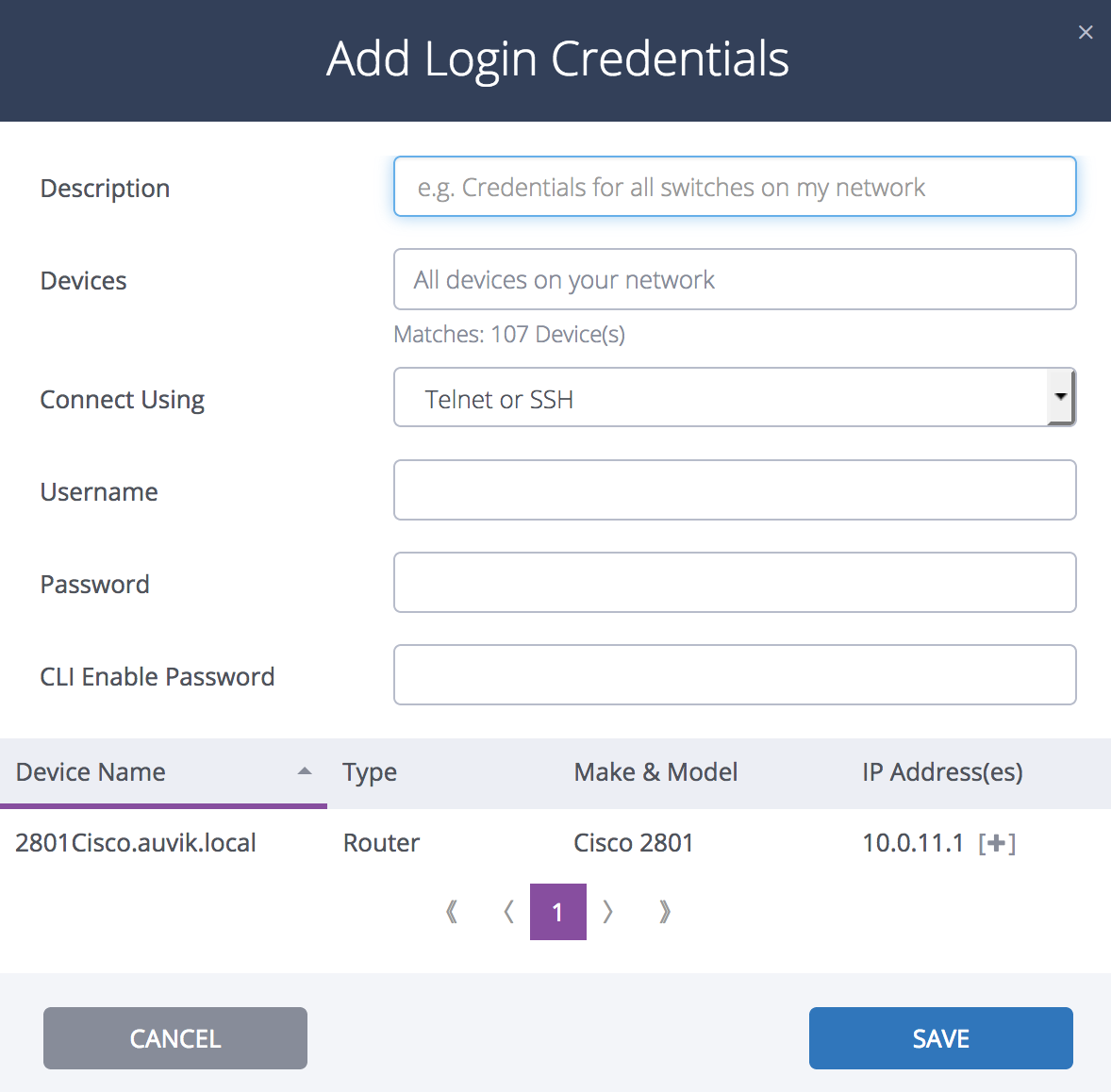Click the Description text field
This screenshot has height=1092, width=1111.
(x=734, y=187)
